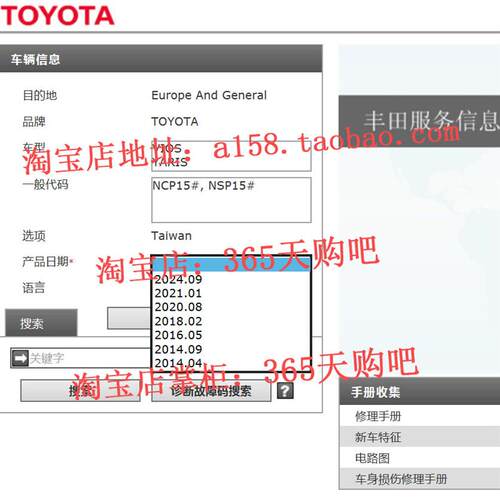
Task: Choose production date 2021.01
Action: 178,293
